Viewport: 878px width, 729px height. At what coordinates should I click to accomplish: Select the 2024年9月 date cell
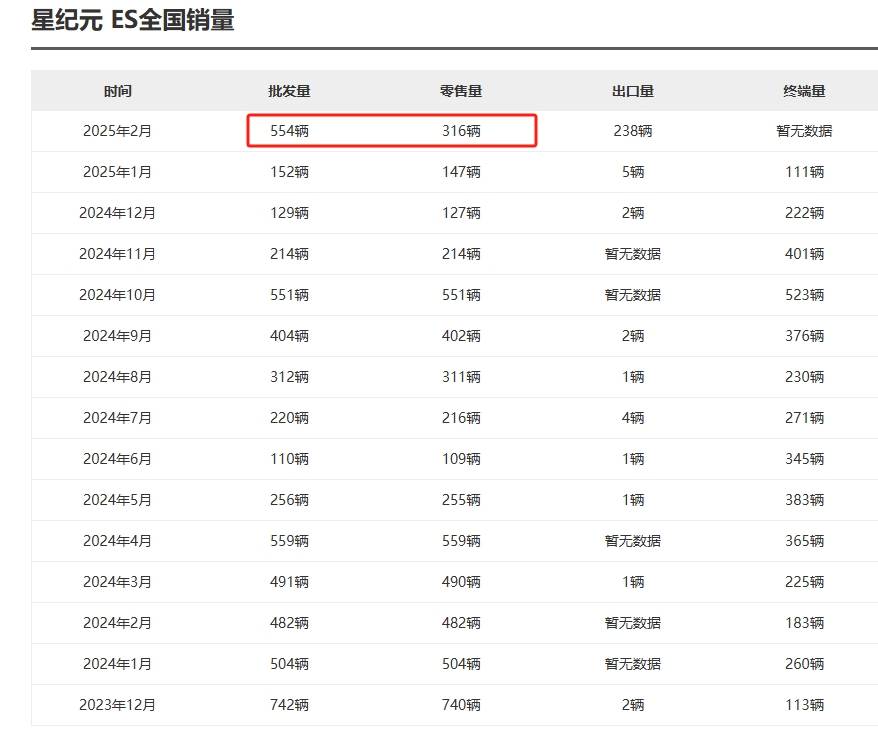(118, 336)
